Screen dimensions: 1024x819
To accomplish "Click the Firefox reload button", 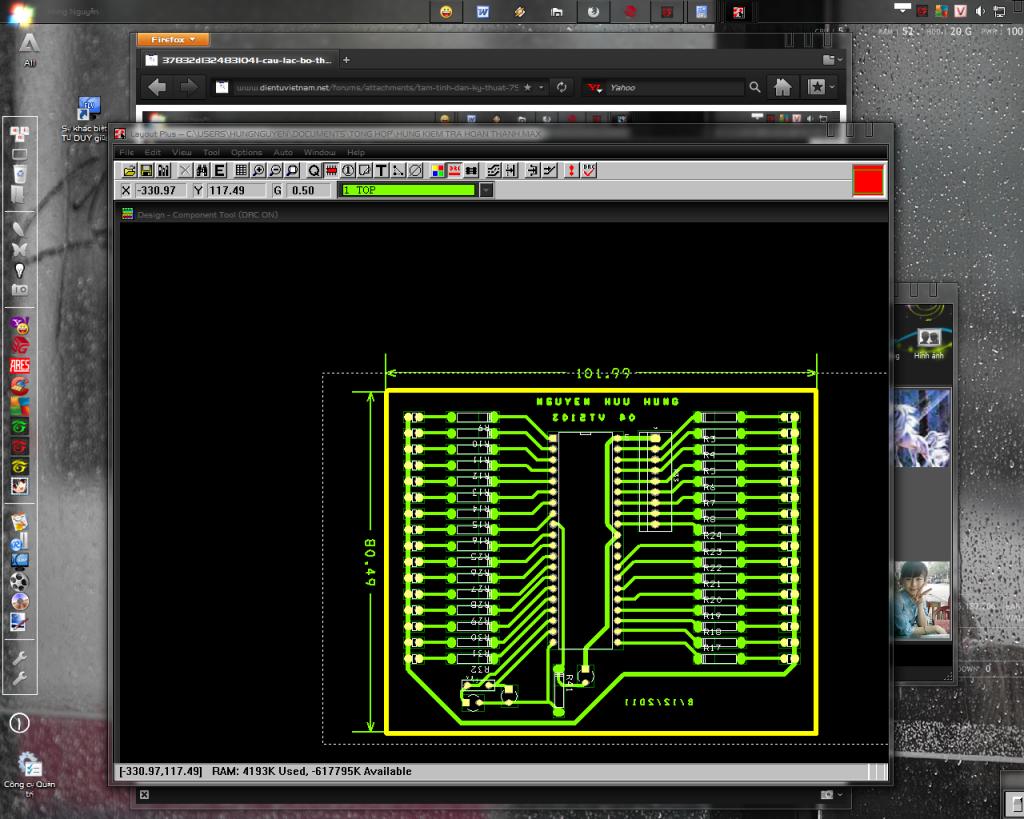I will tap(562, 87).
